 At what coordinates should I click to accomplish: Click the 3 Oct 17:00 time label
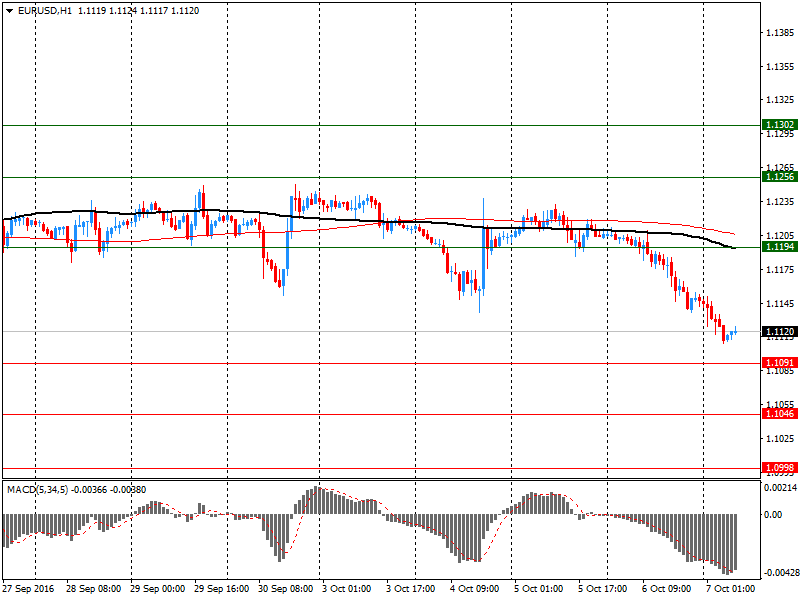tap(410, 589)
